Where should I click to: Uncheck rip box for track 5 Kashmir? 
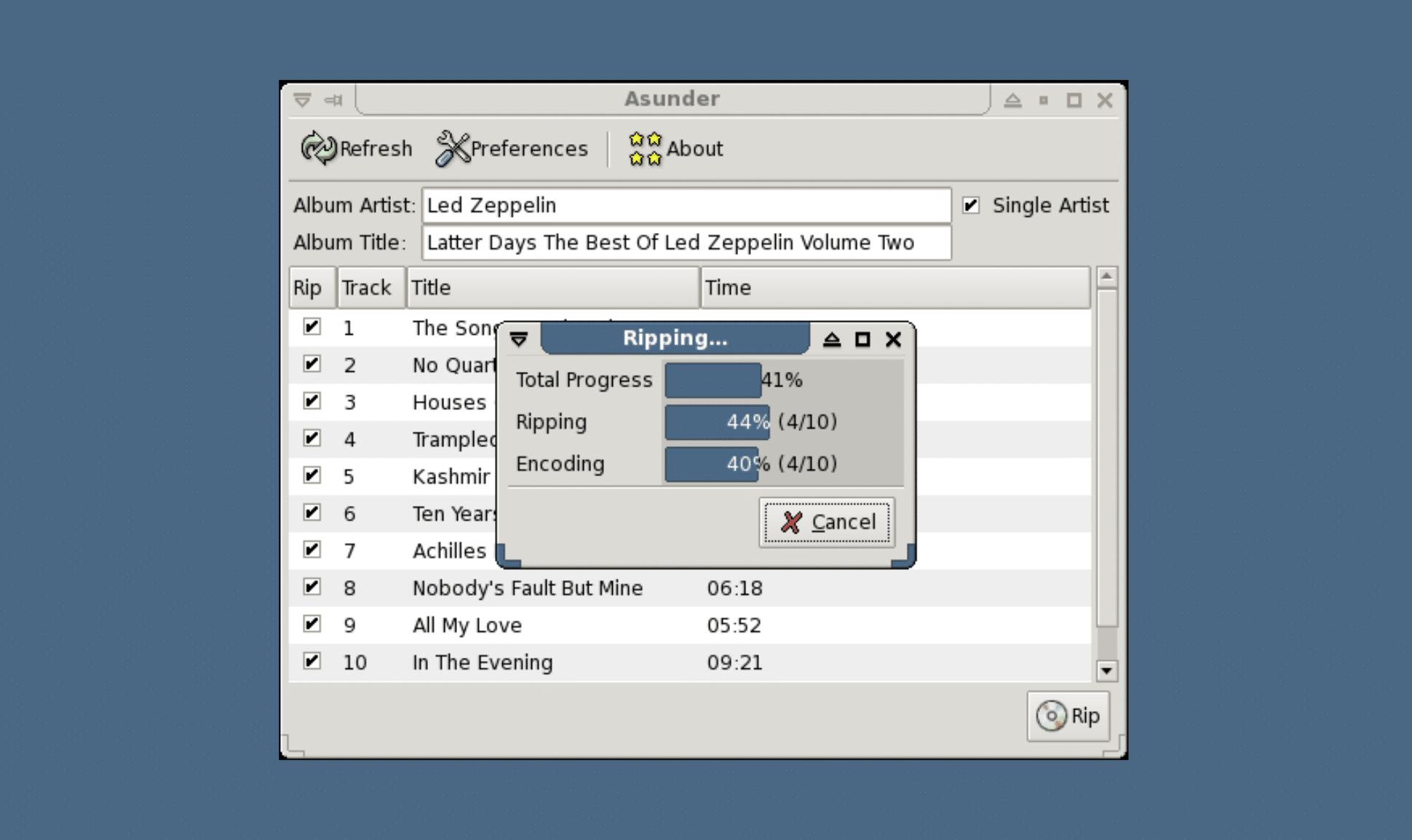[x=312, y=475]
